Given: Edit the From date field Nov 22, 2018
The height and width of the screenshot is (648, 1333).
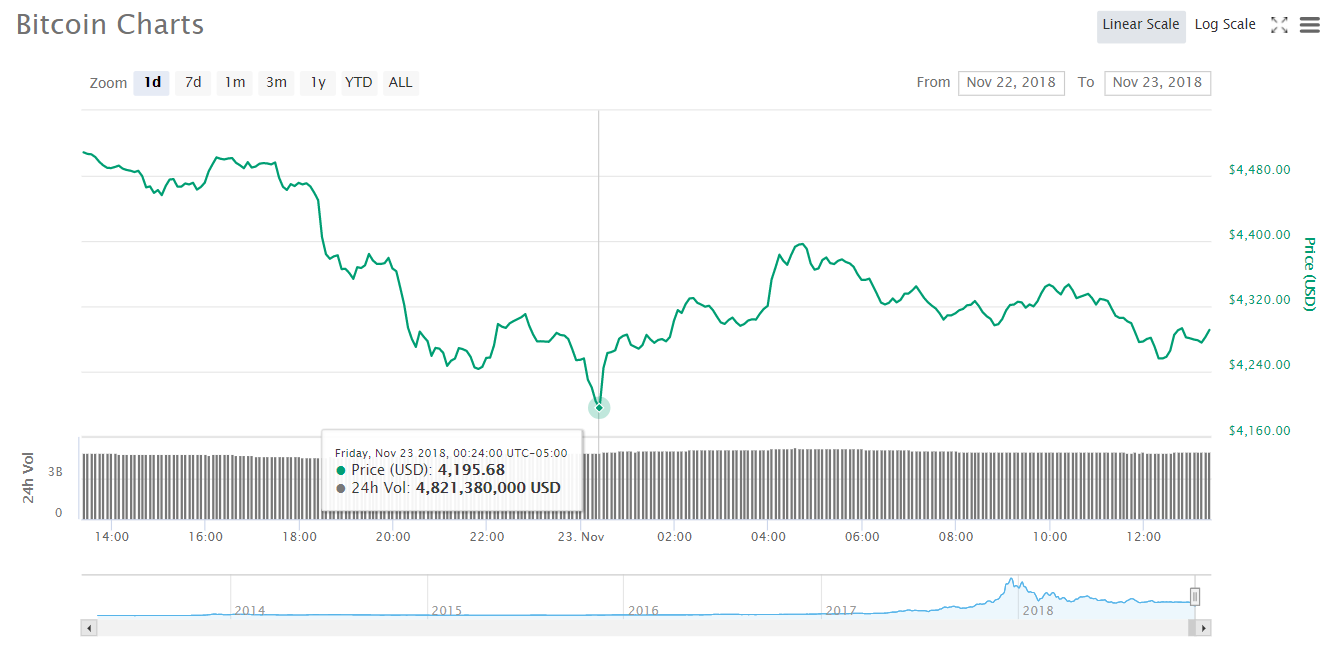Looking at the screenshot, I should tap(1011, 82).
